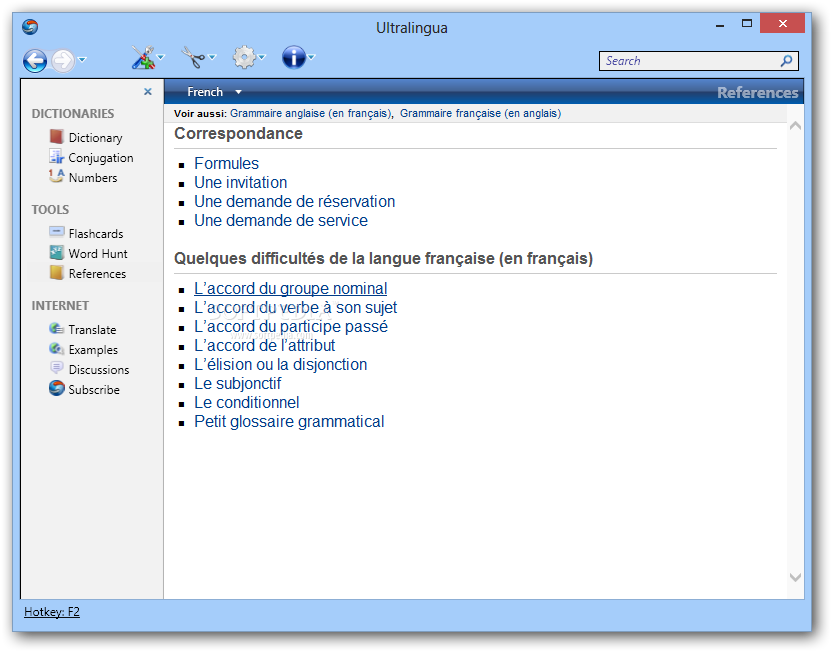Open the Le conditionnel link
The height and width of the screenshot is (652, 832).
247,403
